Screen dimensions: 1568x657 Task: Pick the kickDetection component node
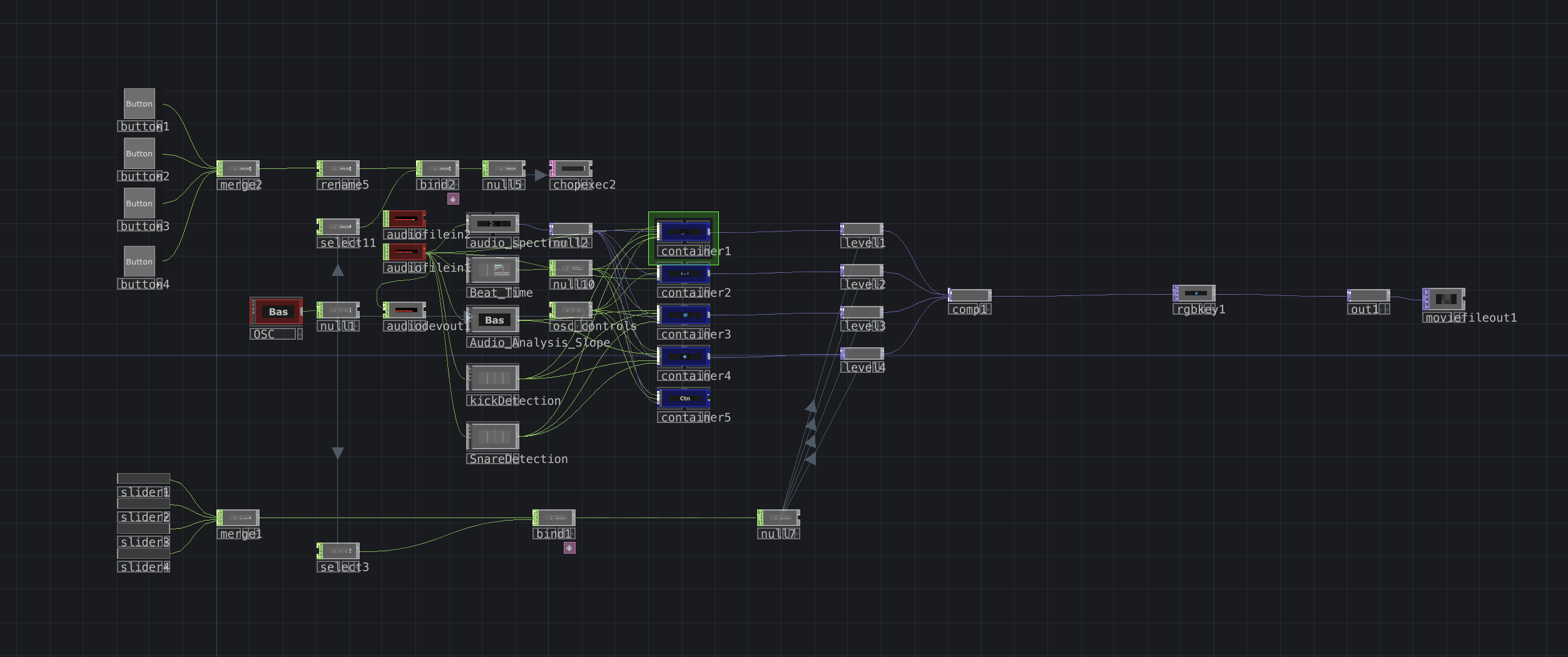click(493, 378)
